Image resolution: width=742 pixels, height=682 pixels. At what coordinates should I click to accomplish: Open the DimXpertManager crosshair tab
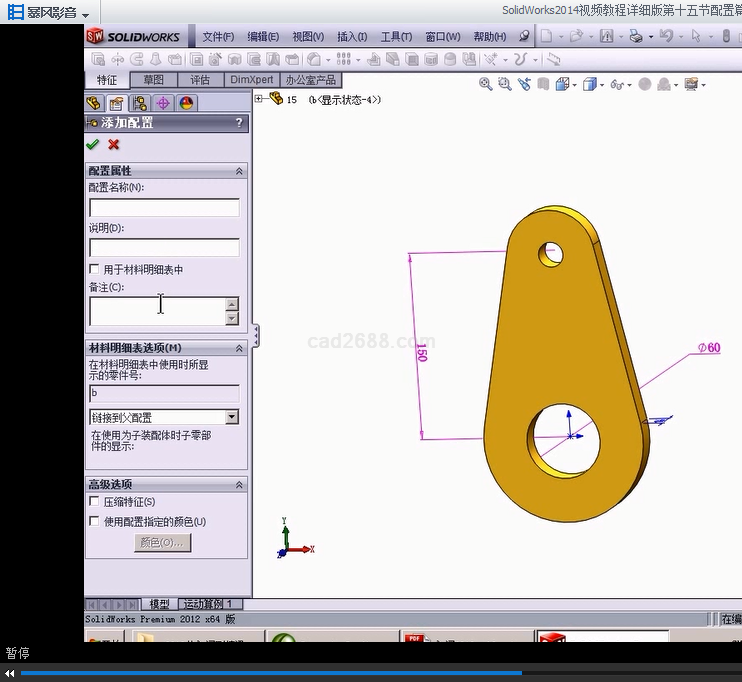point(163,103)
